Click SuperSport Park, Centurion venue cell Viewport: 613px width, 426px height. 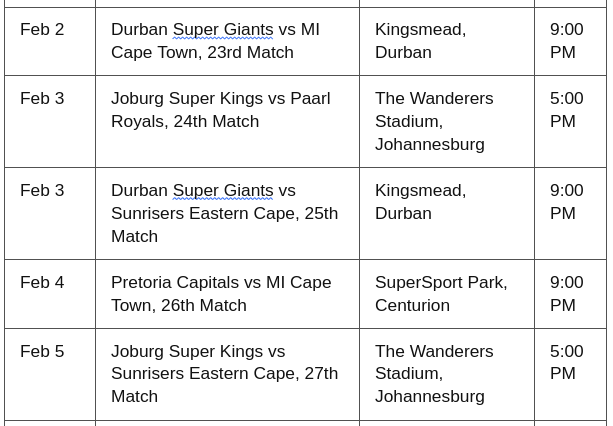[x=447, y=294]
